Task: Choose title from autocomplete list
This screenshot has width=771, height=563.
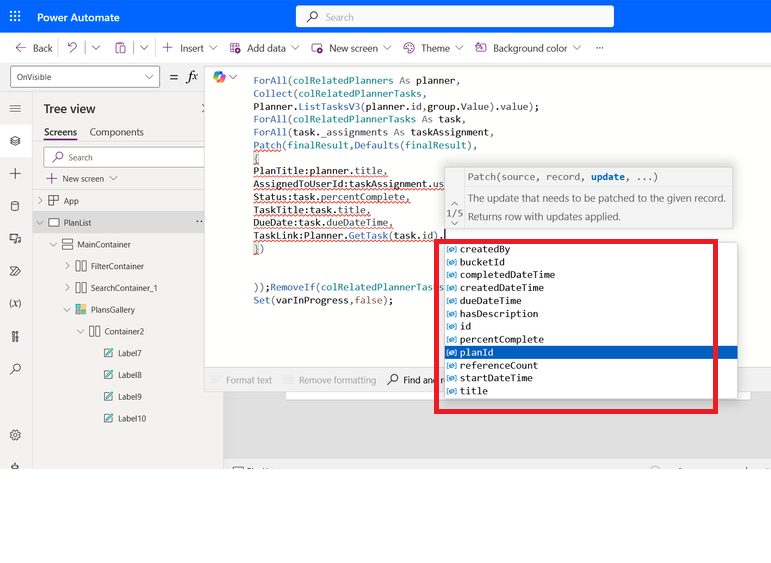Action: [x=591, y=391]
